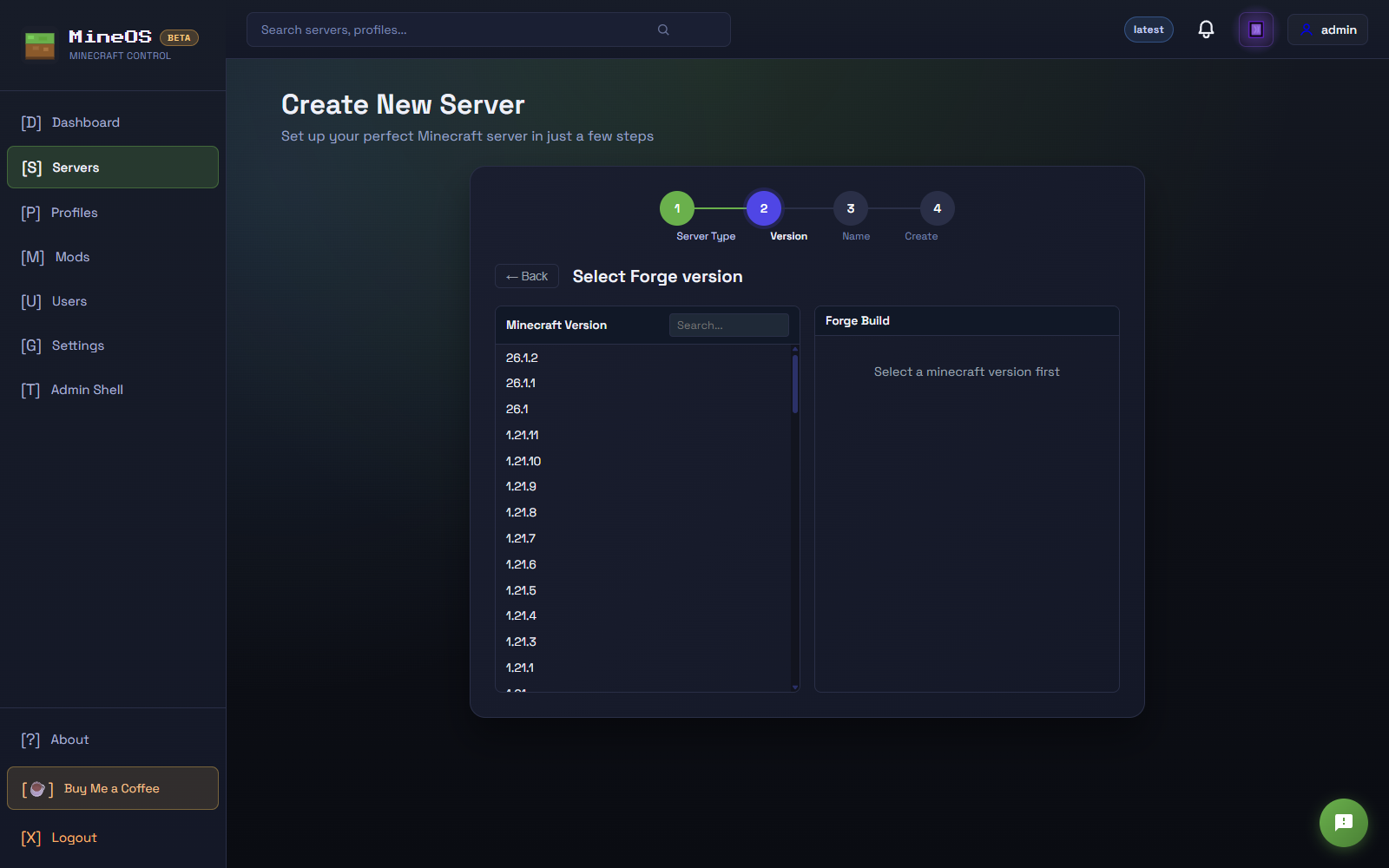
Task: Open the Users management section
Action: coord(69,301)
